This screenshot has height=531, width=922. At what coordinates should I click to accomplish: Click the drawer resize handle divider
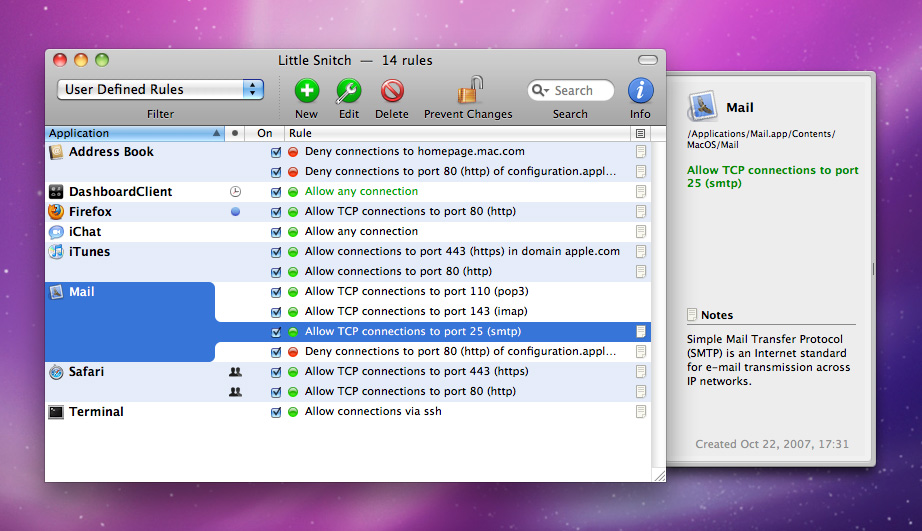pos(873,269)
